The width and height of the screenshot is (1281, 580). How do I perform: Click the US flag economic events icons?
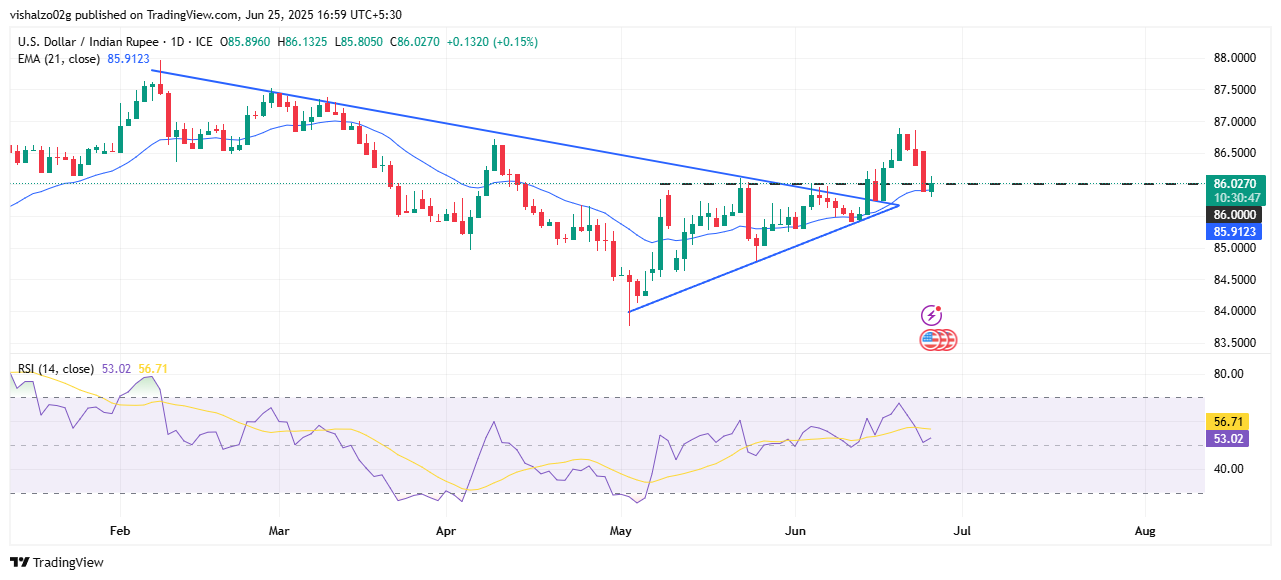[x=938, y=340]
